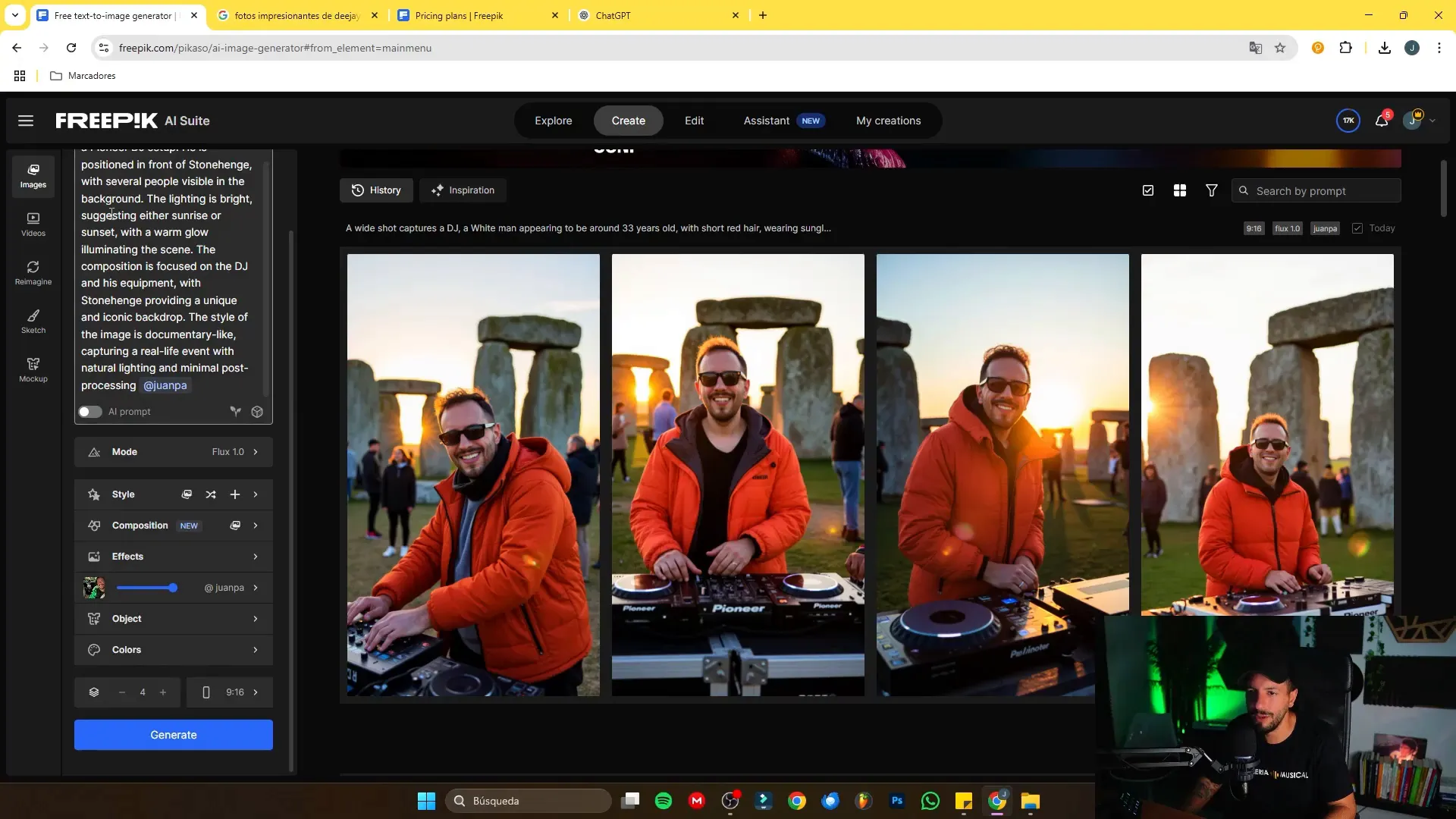This screenshot has height=819, width=1456.
Task: Go to the Explore section
Action: coord(554,121)
